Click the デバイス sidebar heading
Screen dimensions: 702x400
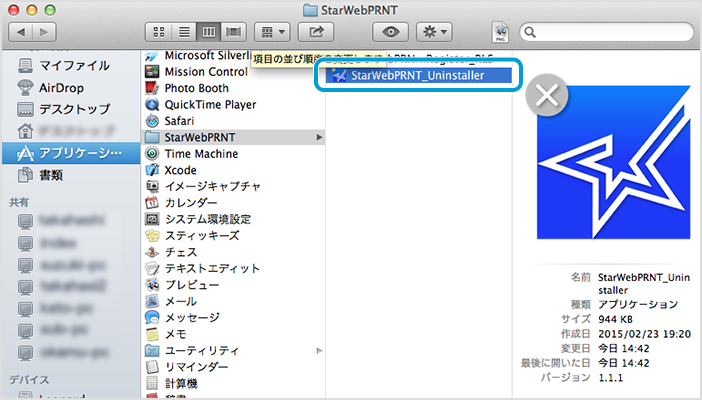point(29,380)
